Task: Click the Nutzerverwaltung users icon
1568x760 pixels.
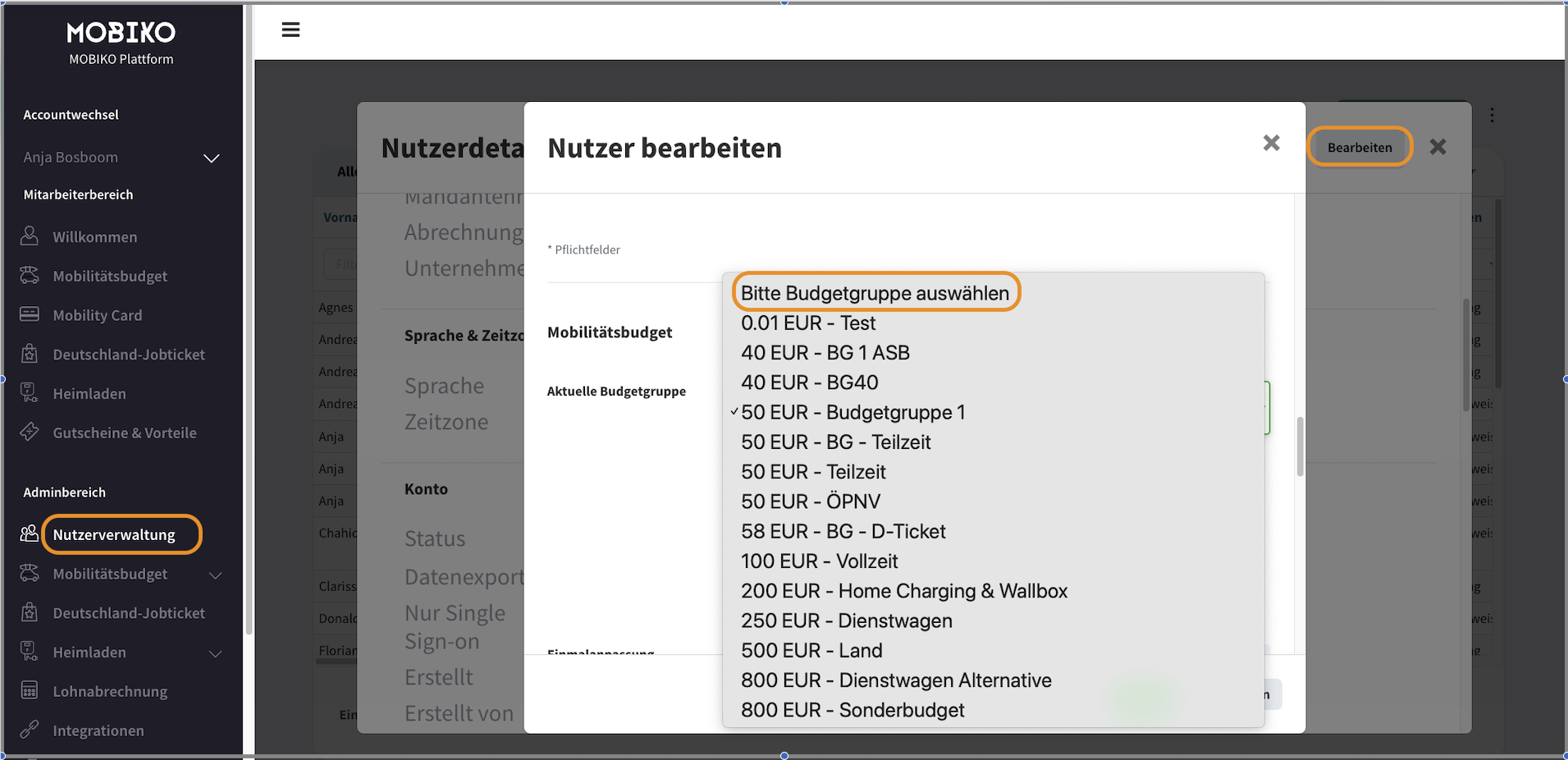Action: tap(30, 533)
